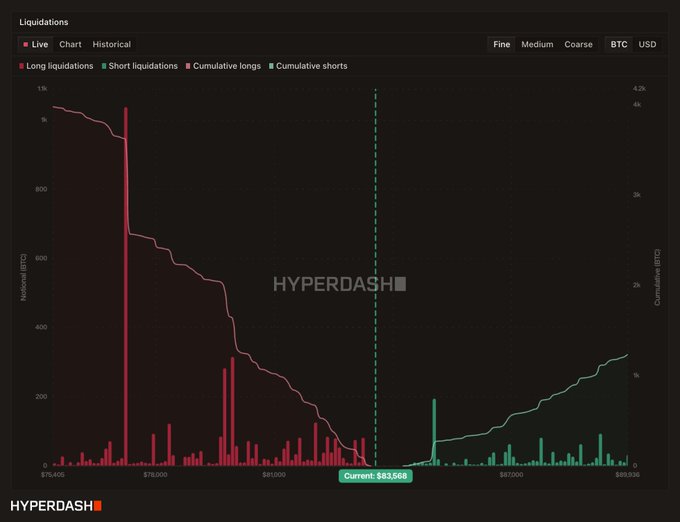The height and width of the screenshot is (522, 680).
Task: Select Fine granularity
Action: click(501, 44)
